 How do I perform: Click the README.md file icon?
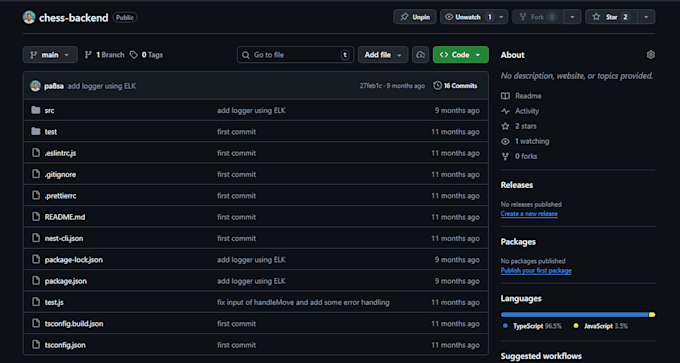tap(36, 217)
